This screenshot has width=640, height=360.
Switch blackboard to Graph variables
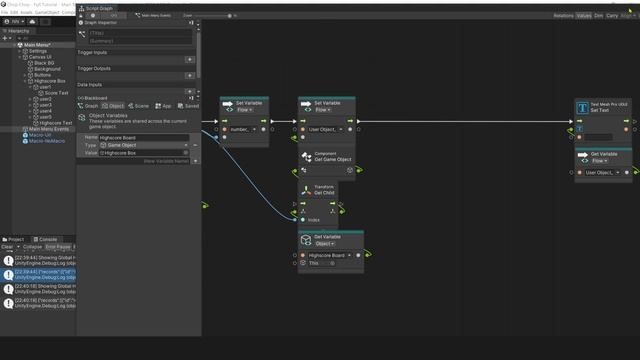(x=88, y=106)
